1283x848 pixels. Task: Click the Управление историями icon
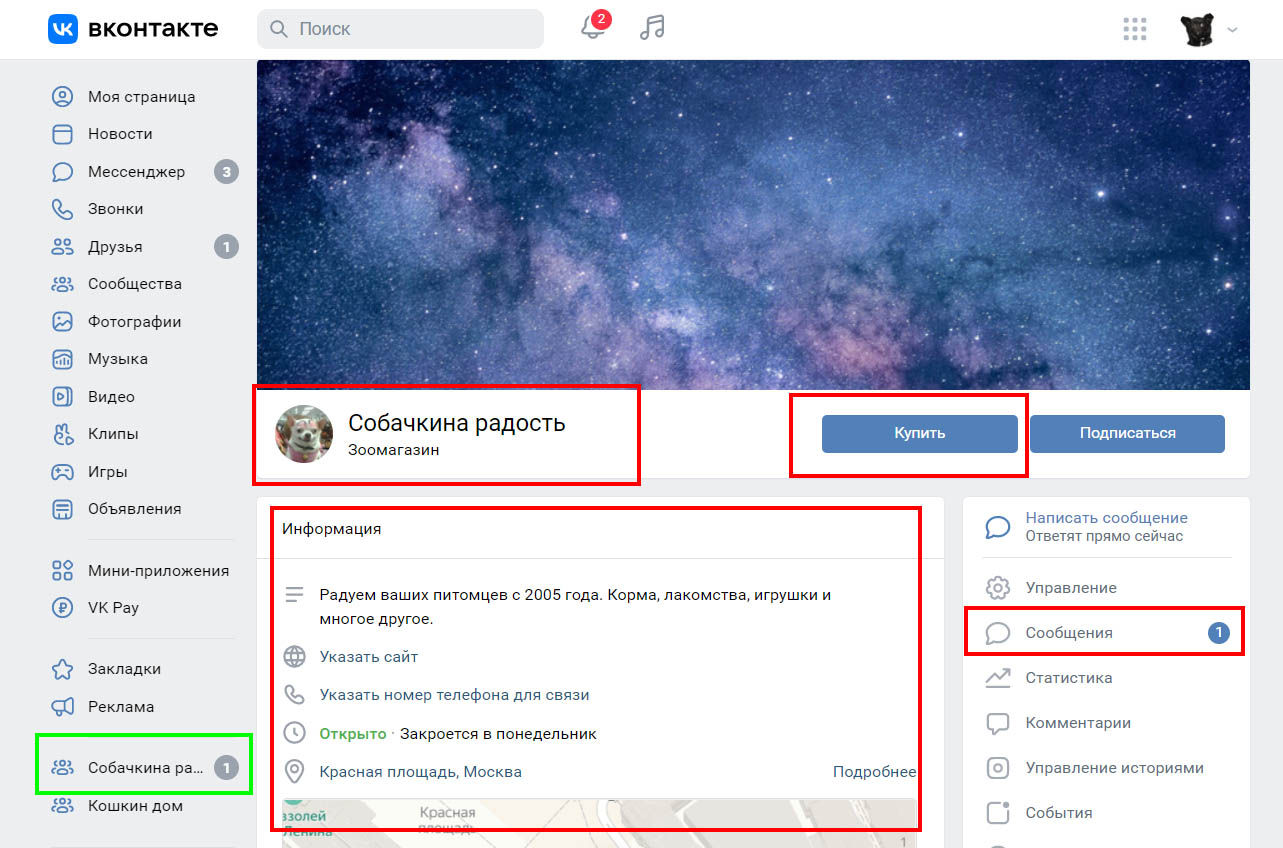[x=997, y=768]
